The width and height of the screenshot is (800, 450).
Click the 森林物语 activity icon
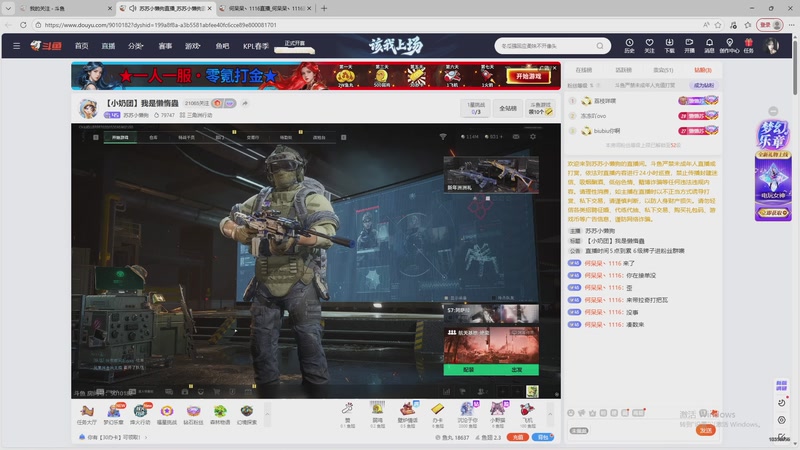coord(220,414)
